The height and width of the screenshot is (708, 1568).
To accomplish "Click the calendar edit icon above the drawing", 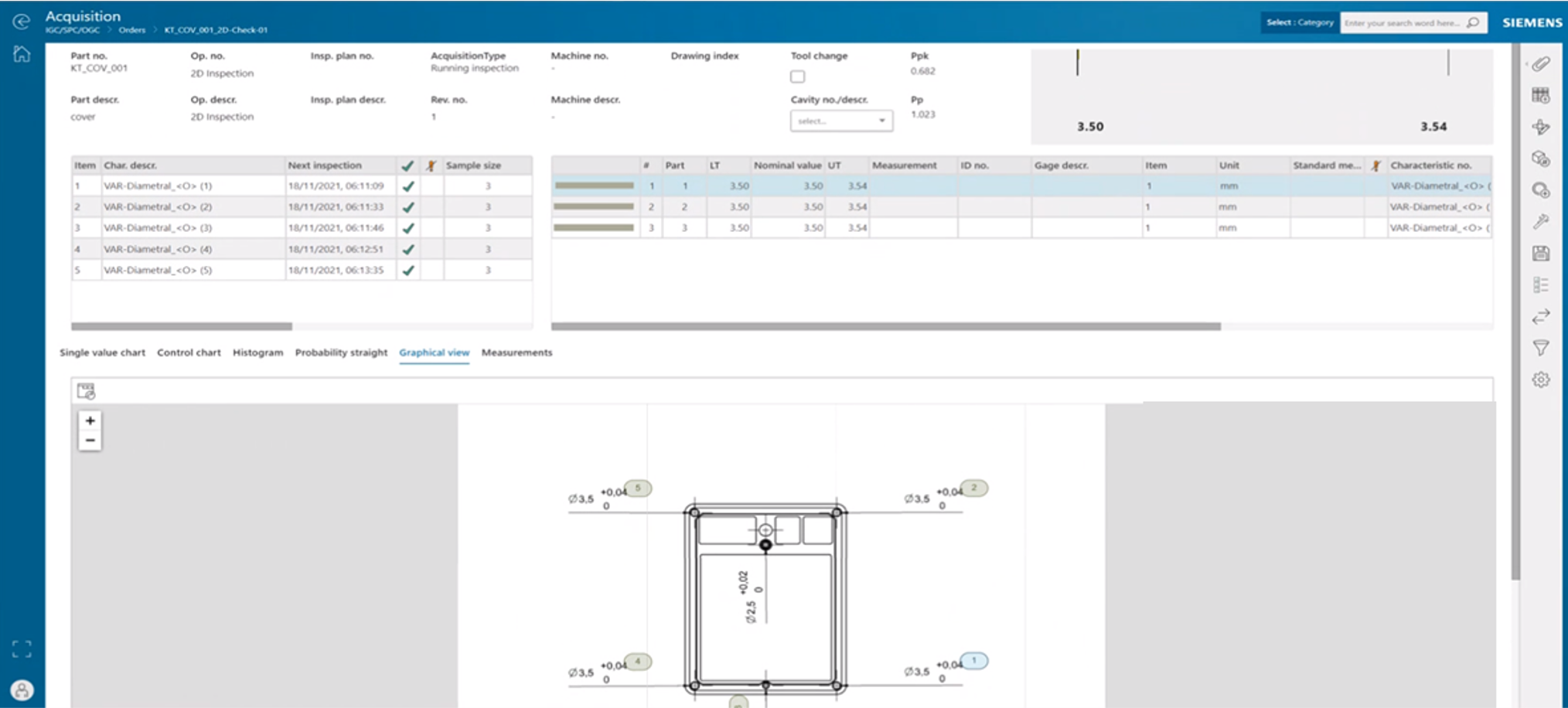I will pyautogui.click(x=86, y=390).
